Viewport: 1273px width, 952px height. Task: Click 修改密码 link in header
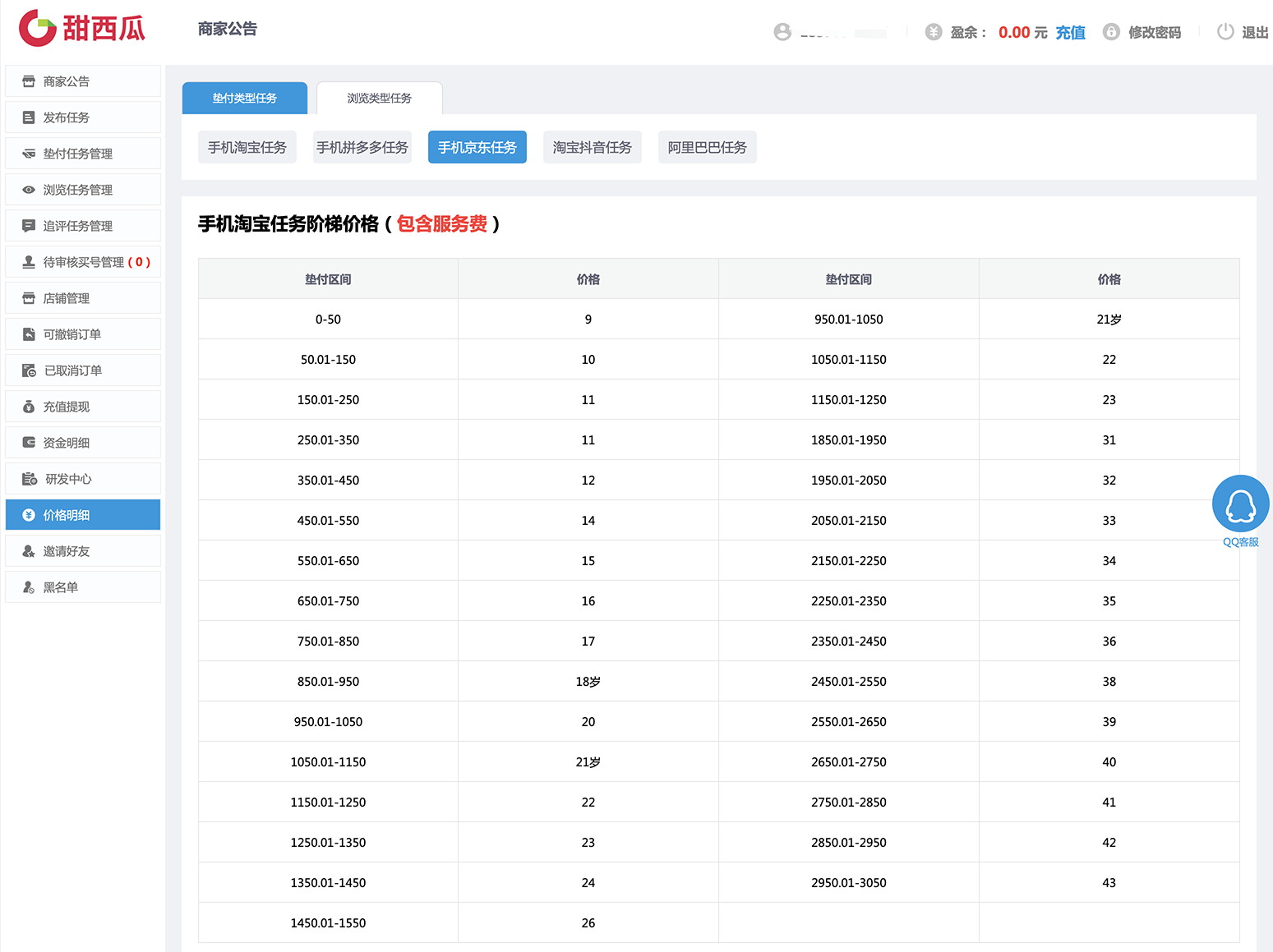(1155, 32)
